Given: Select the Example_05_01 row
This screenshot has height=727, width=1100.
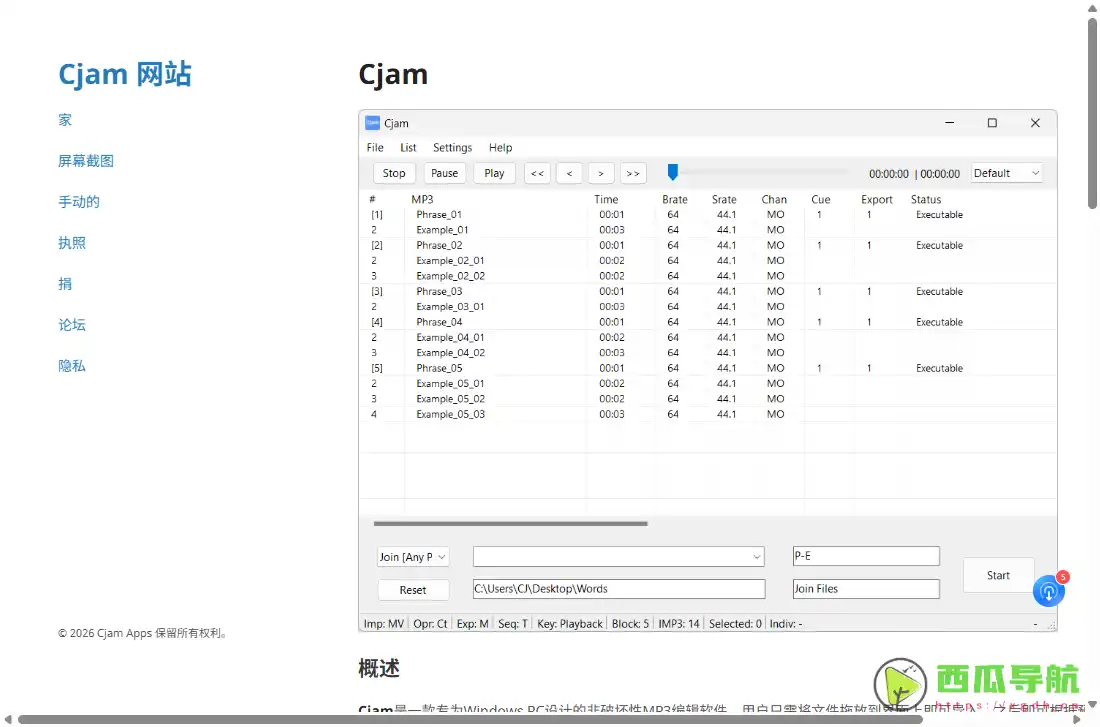Looking at the screenshot, I should pyautogui.click(x=707, y=384).
